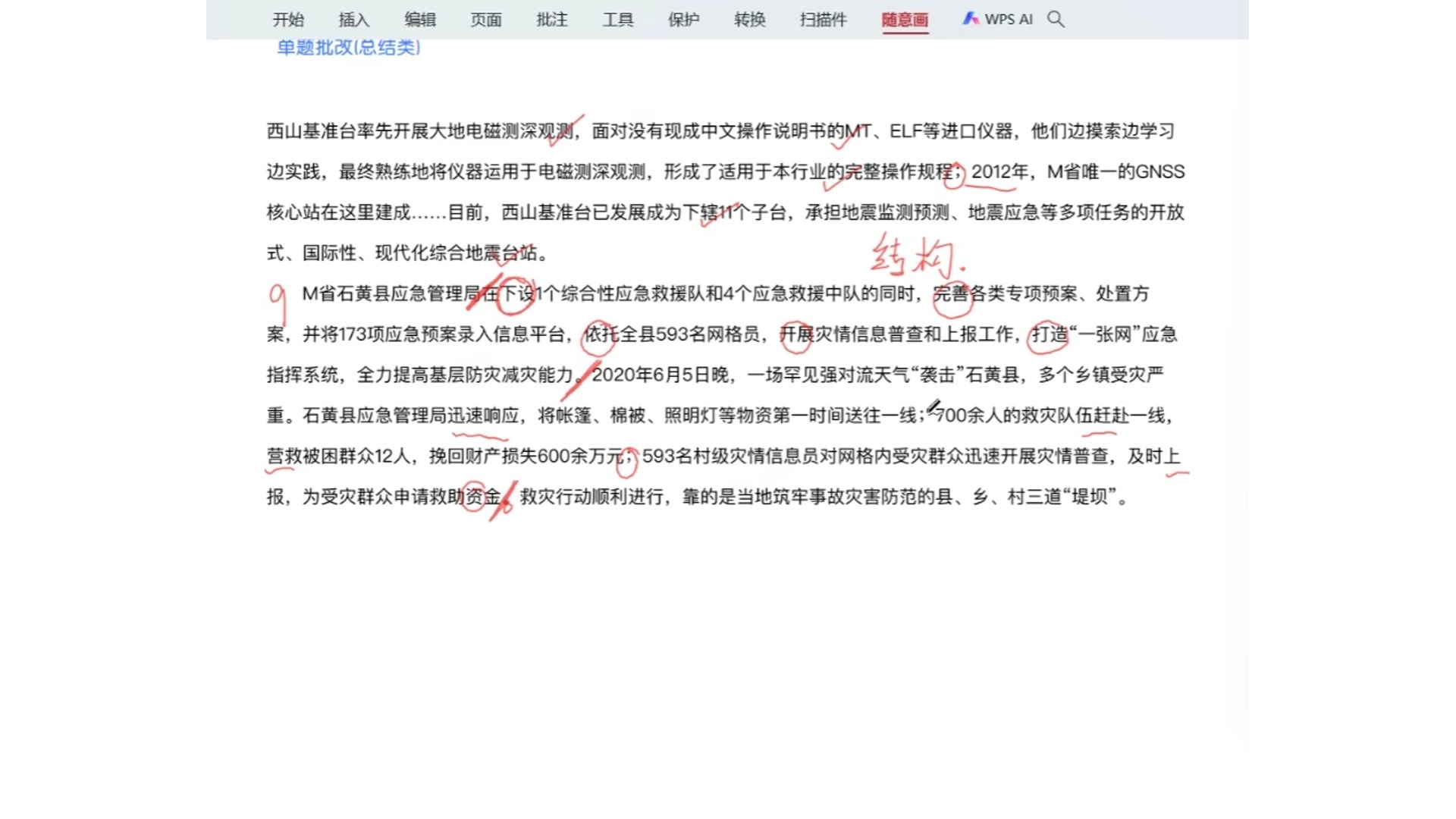
Task: Click the 单题批改(总结类) blue heading
Action: 349,48
